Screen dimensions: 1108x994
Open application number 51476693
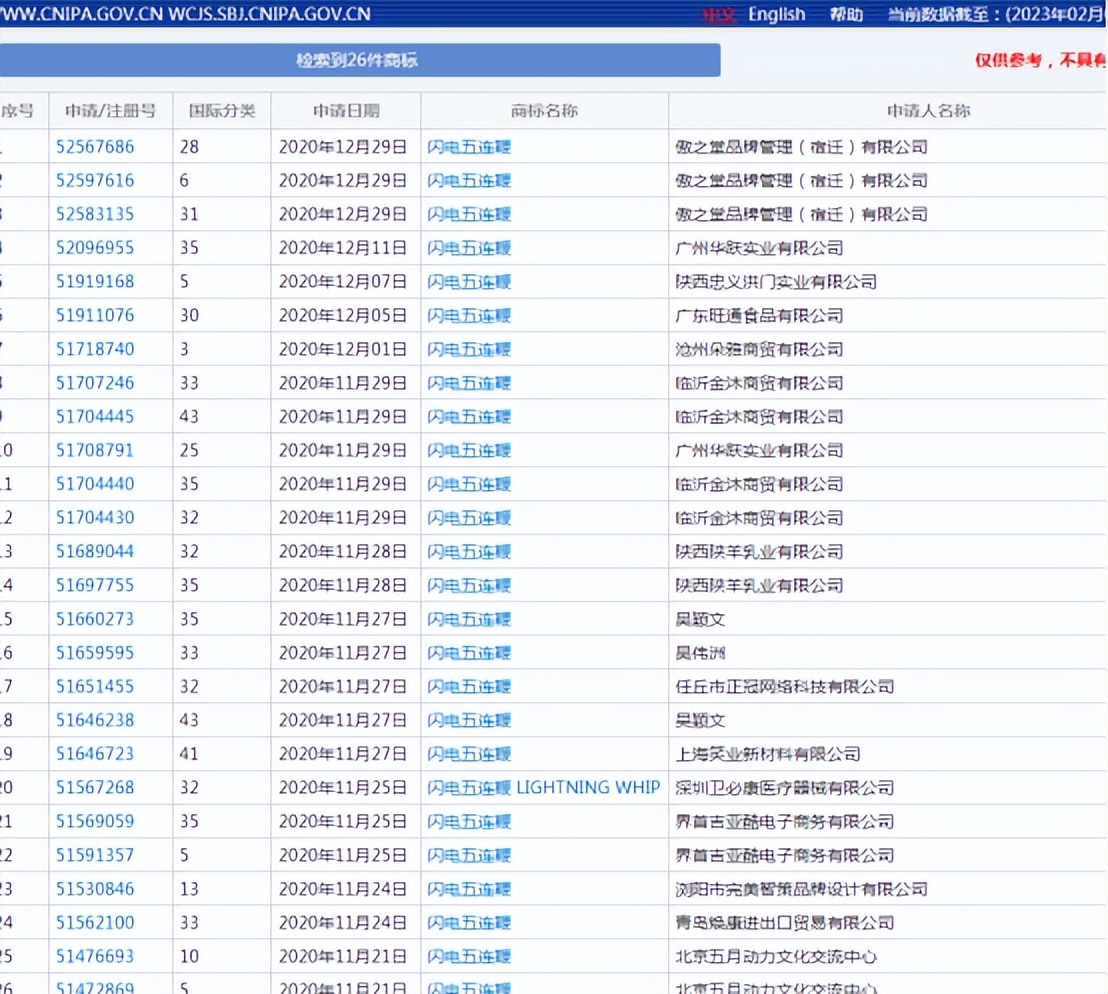[95, 957]
